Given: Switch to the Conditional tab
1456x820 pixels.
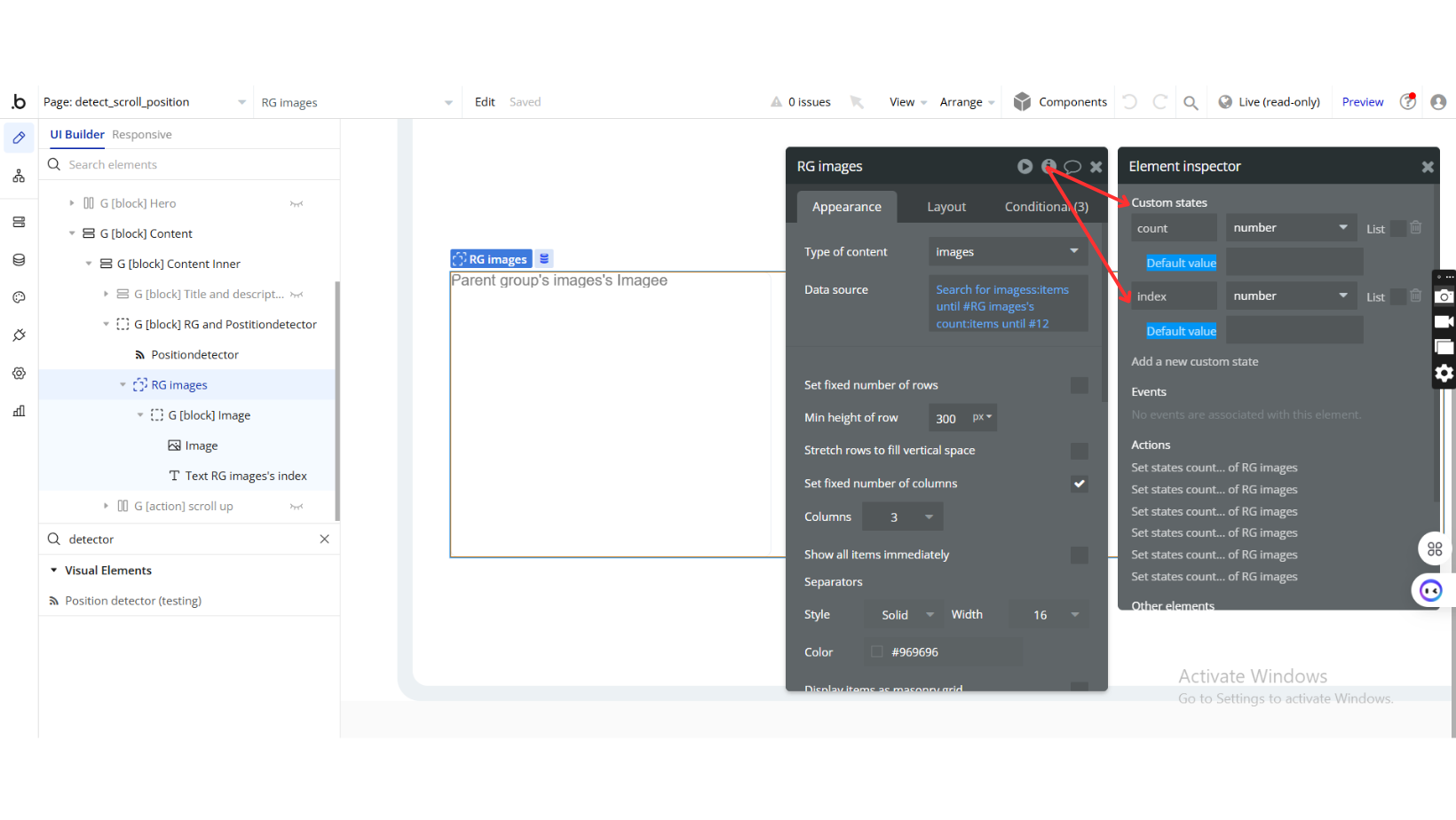Looking at the screenshot, I should click(x=1047, y=207).
